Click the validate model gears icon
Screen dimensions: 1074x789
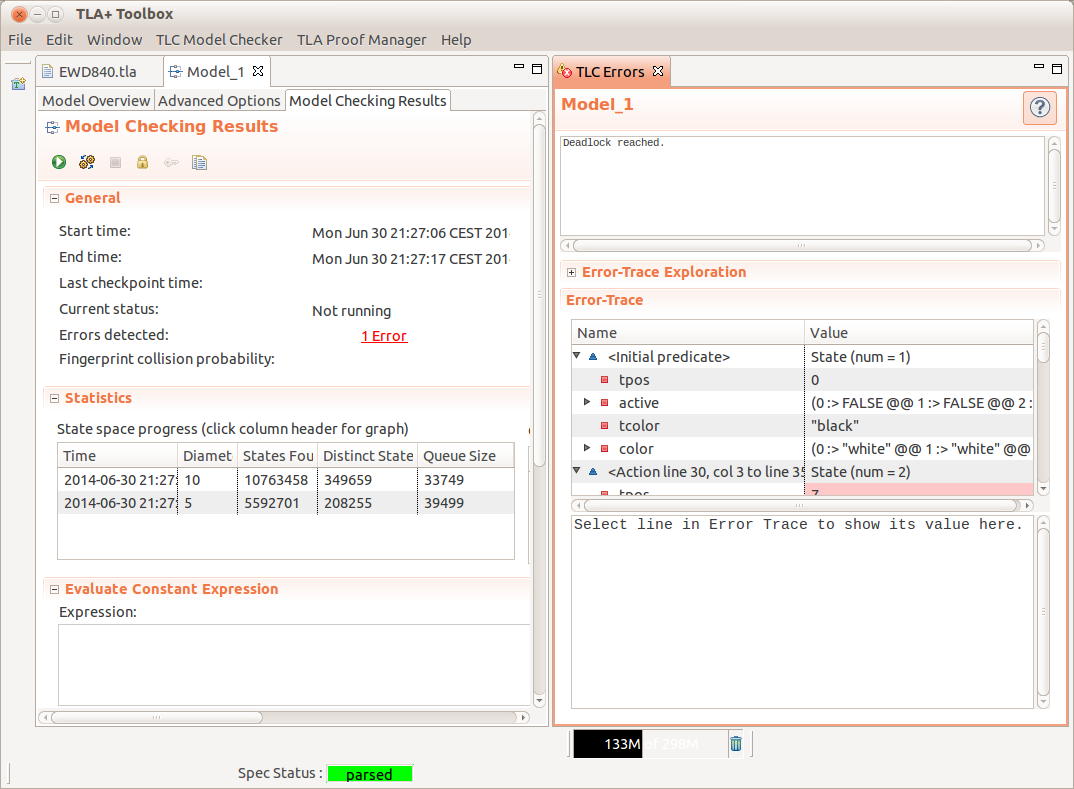pos(87,162)
